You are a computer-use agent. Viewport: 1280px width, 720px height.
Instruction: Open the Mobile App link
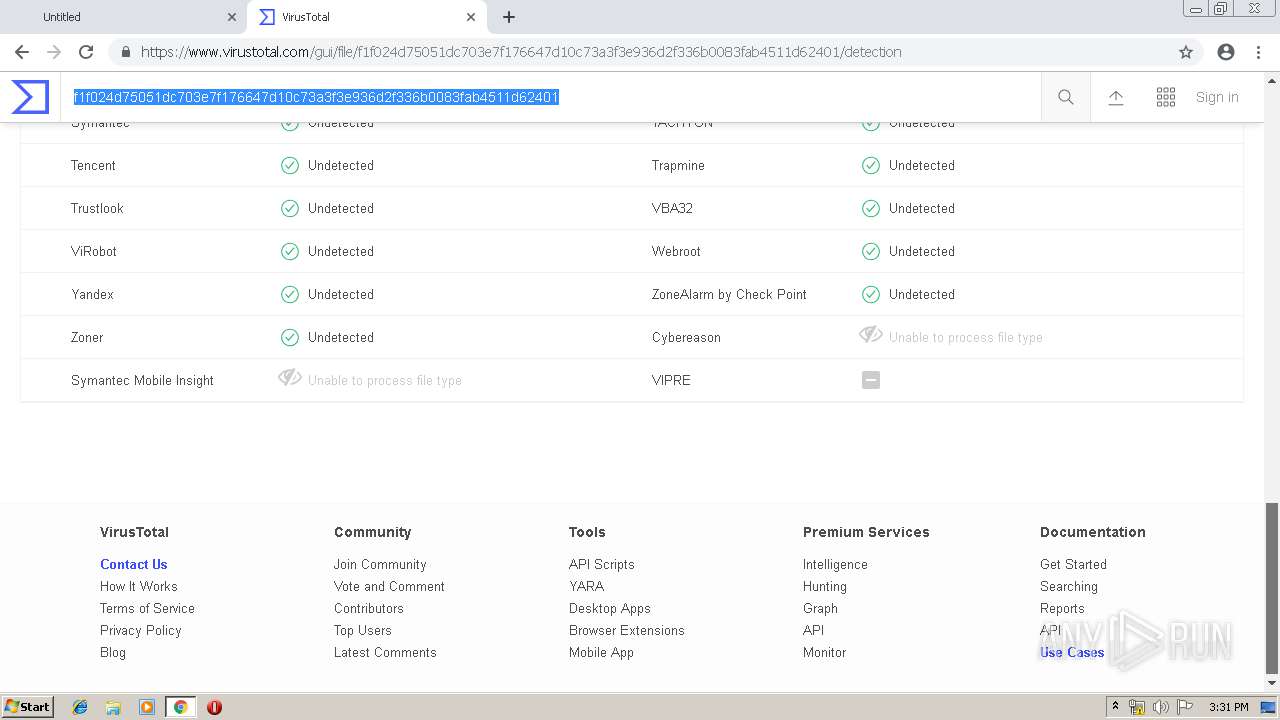pos(601,652)
